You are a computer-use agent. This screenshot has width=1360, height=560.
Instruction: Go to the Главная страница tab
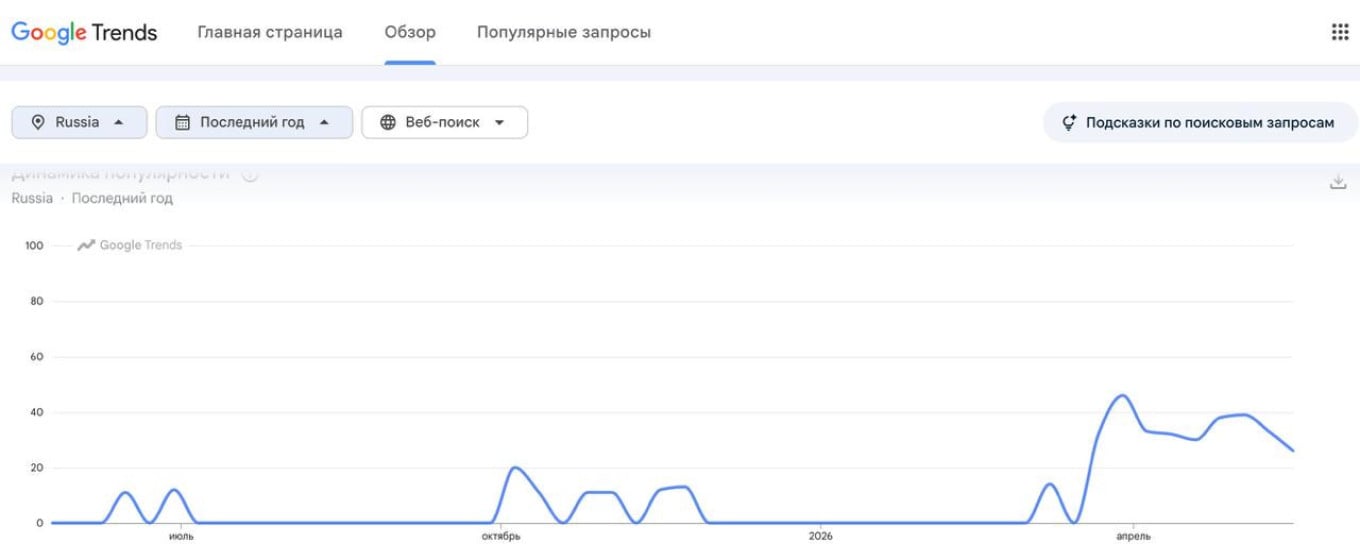click(x=270, y=32)
